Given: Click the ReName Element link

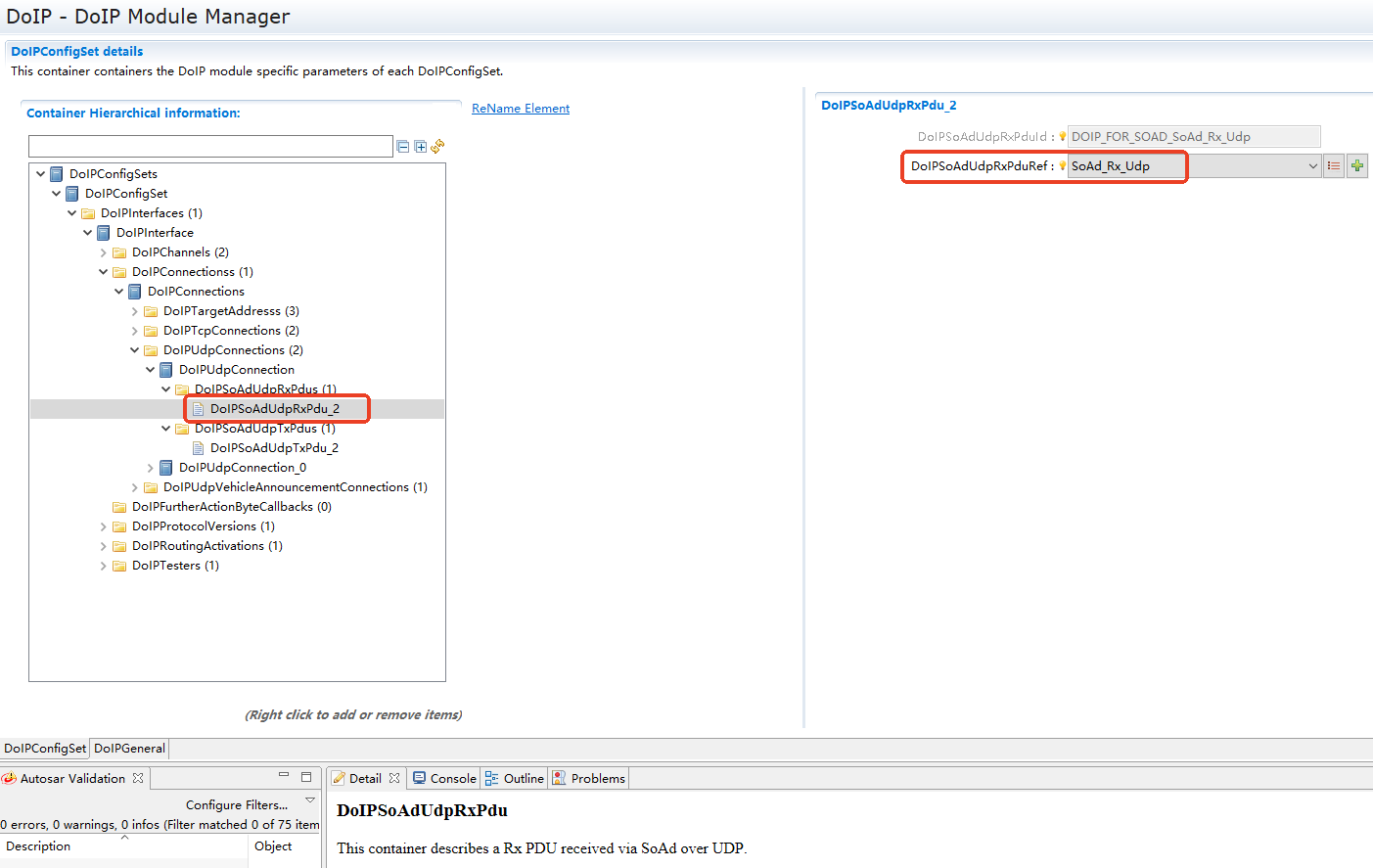Looking at the screenshot, I should click(x=521, y=109).
